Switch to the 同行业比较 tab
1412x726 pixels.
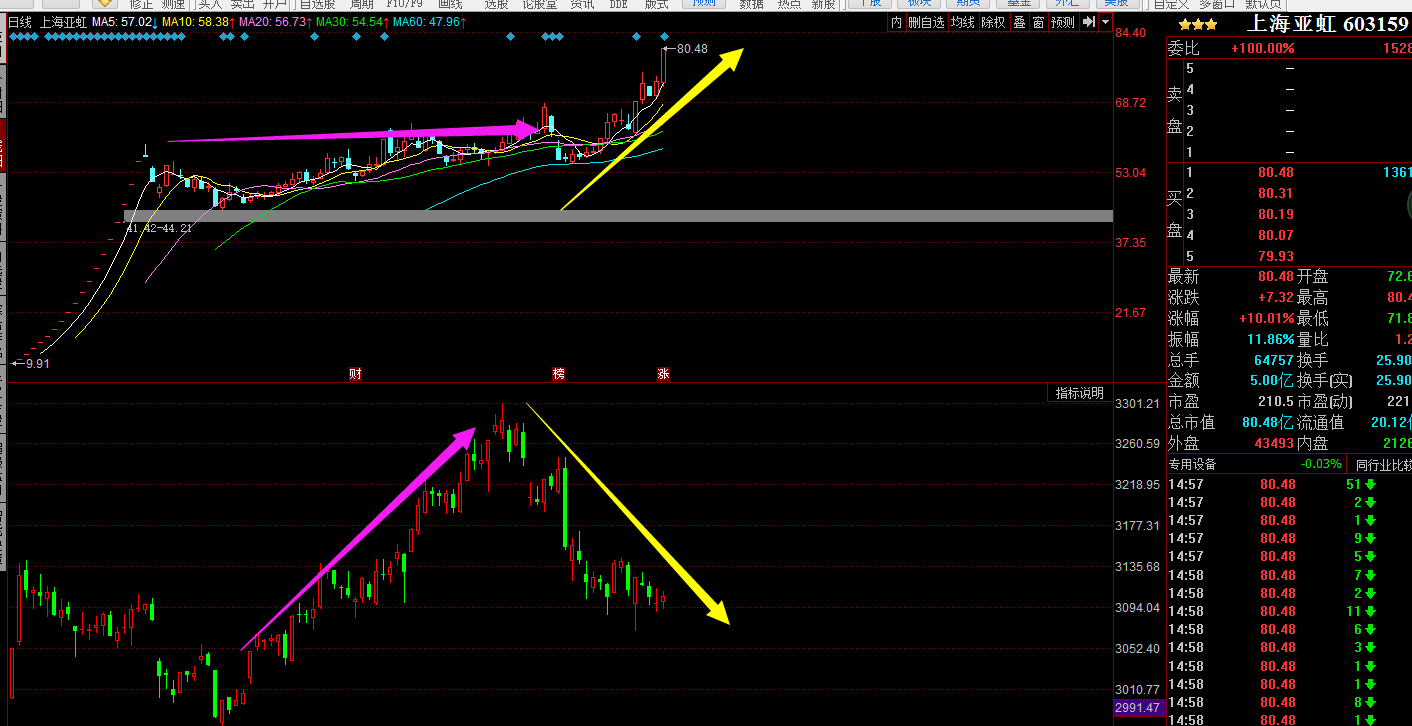[x=1382, y=465]
